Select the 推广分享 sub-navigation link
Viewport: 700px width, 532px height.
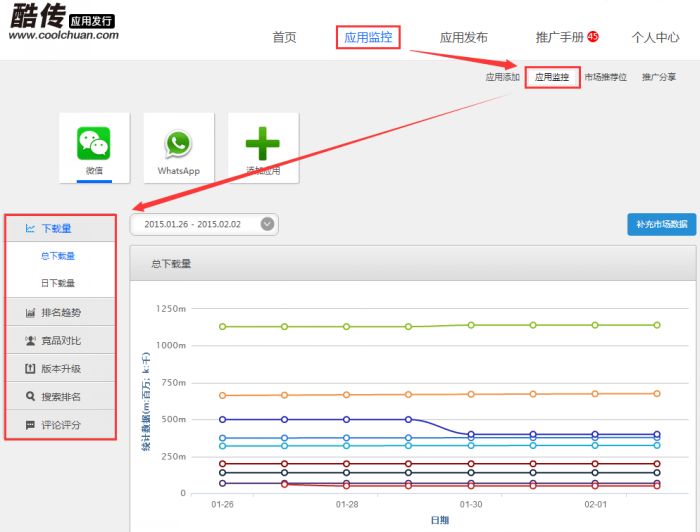(x=659, y=77)
